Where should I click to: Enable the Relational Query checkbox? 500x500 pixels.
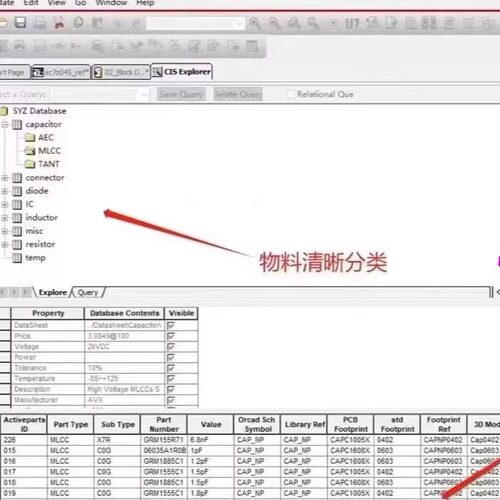point(290,94)
